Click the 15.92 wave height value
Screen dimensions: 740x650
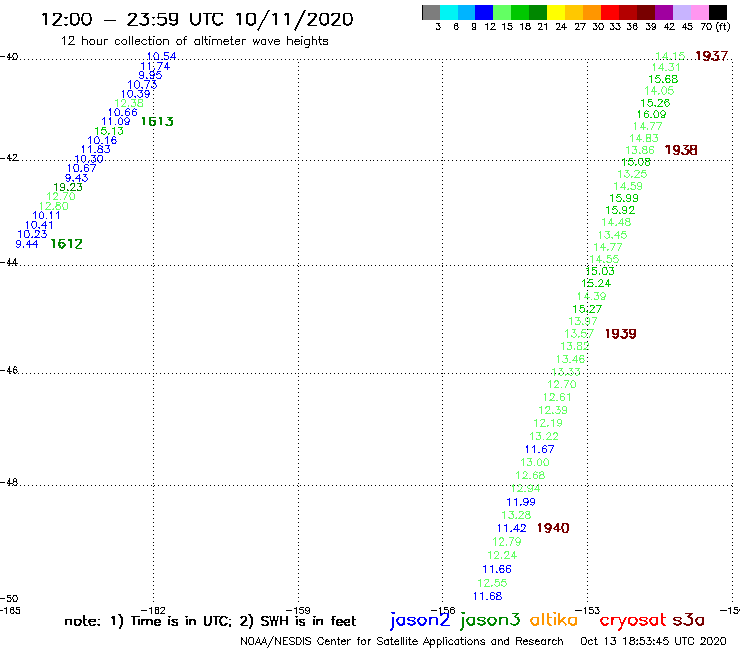coord(620,210)
